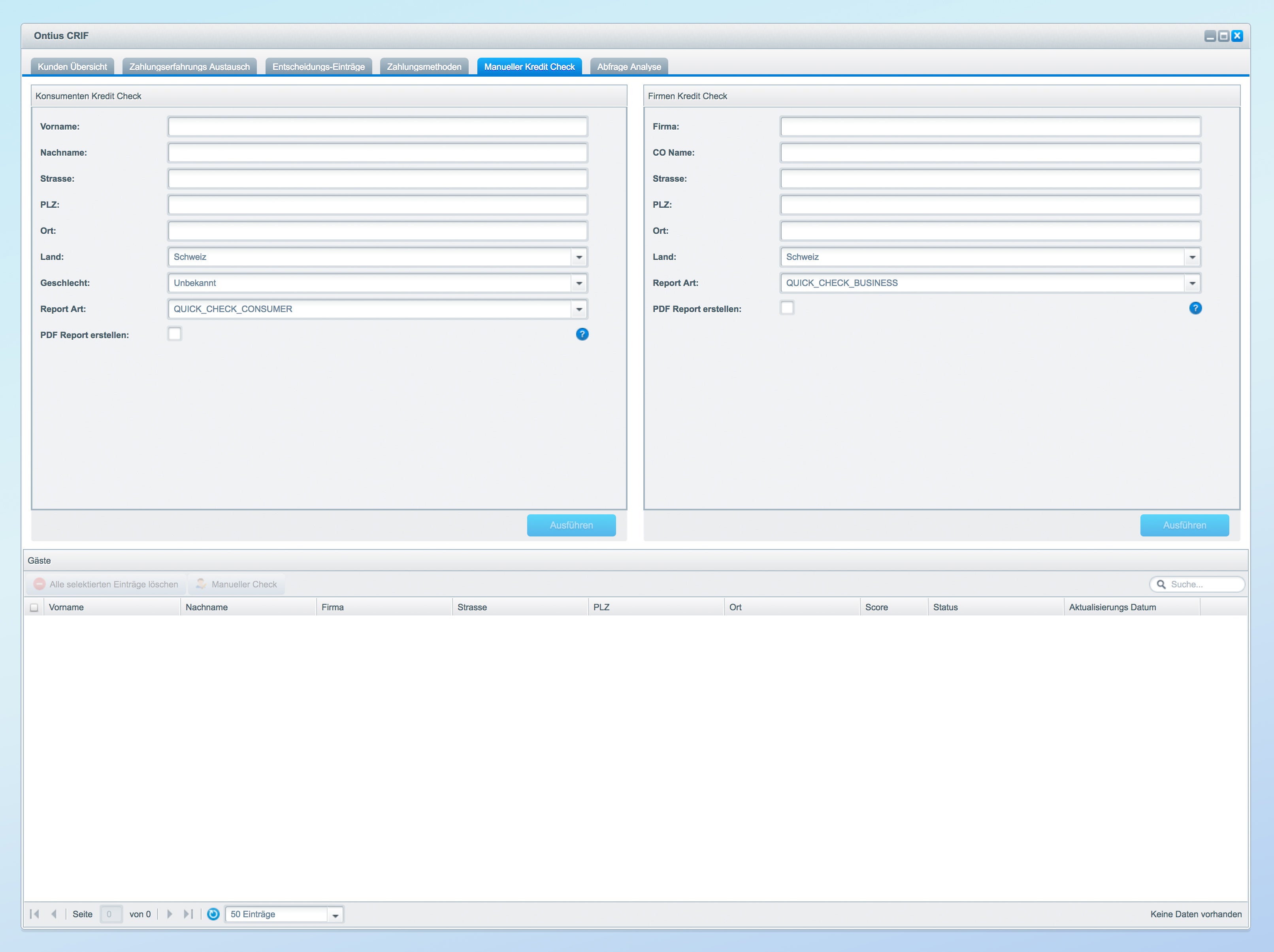Click the Manueller Check toolbar button

(x=236, y=584)
